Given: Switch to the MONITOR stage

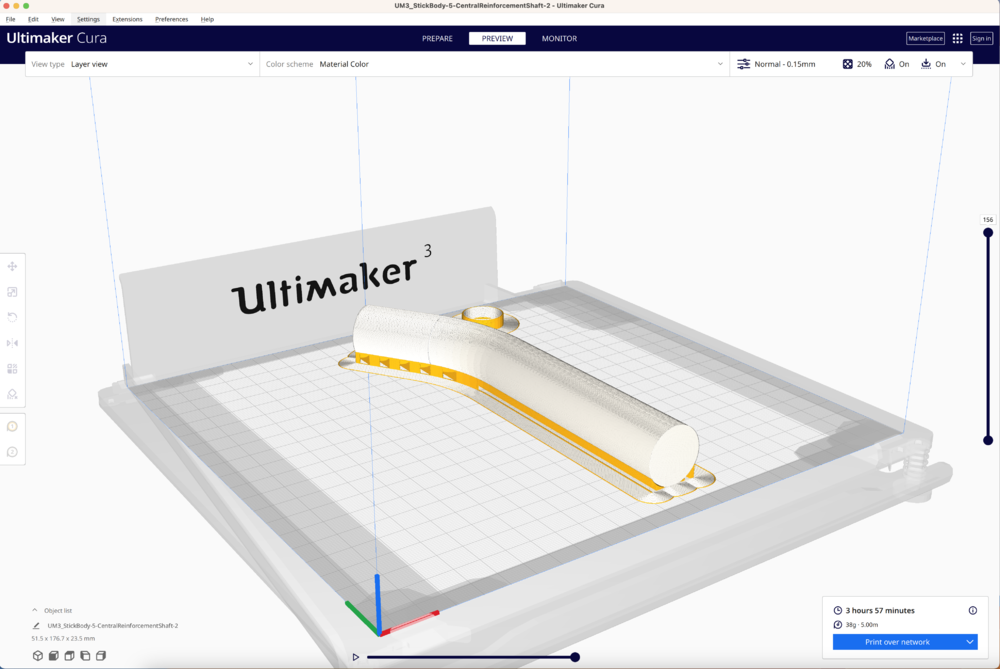Looking at the screenshot, I should pos(559,38).
